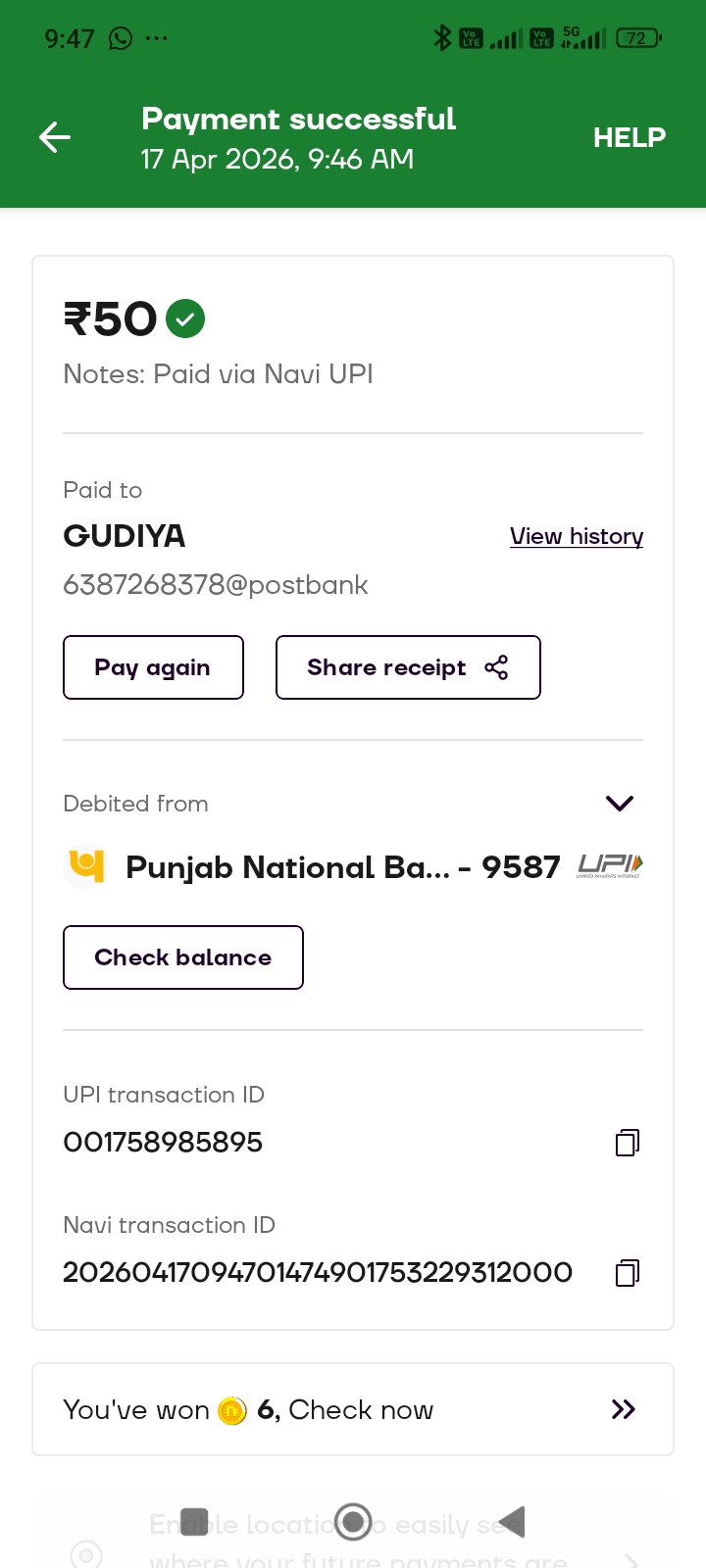Open rewards with the double chevron arrow
Image resolution: width=706 pixels, height=1568 pixels.
(x=624, y=1409)
